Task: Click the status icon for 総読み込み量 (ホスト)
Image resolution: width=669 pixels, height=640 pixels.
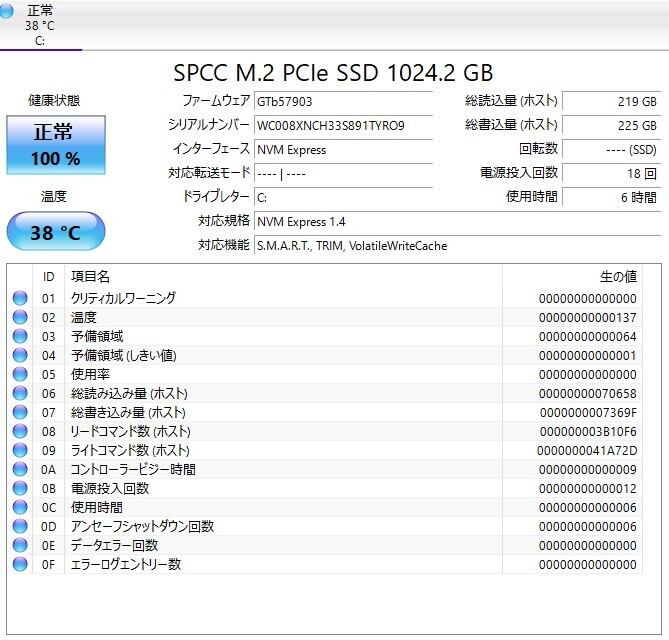Action: coord(20,393)
